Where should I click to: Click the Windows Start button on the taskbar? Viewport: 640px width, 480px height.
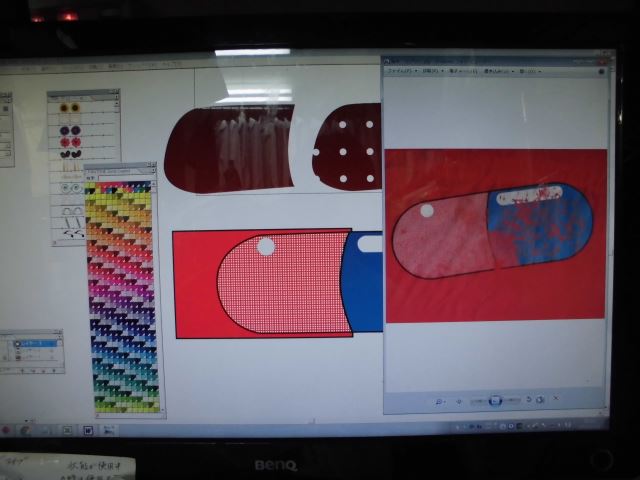pyautogui.click(x=8, y=431)
